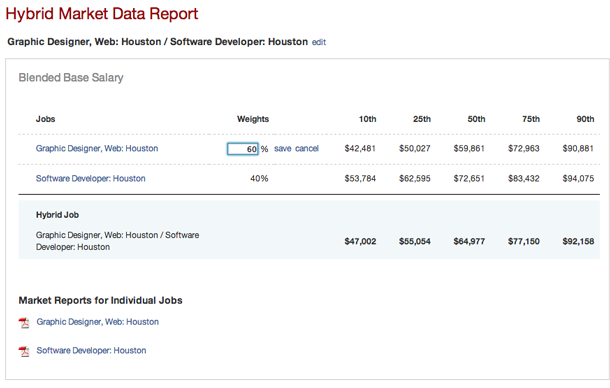Click the 75th percentile column header
The width and height of the screenshot is (610, 388).
[x=531, y=119]
